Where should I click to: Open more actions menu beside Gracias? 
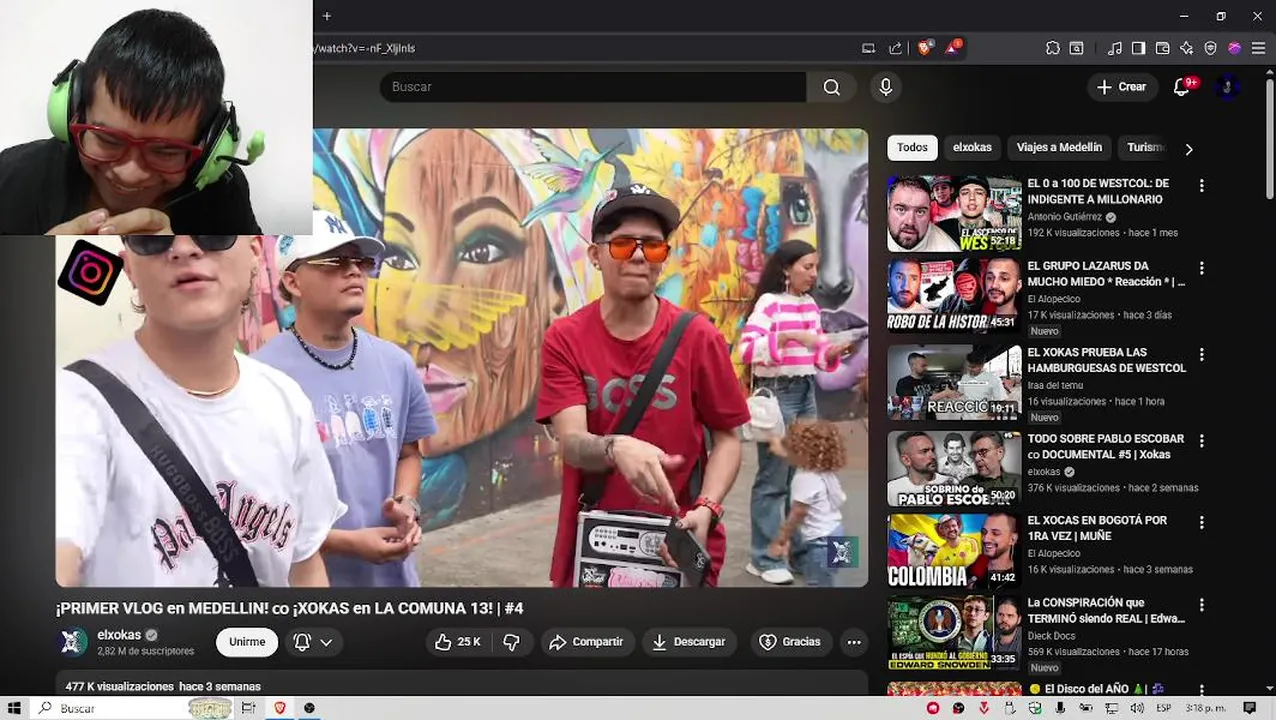853,642
